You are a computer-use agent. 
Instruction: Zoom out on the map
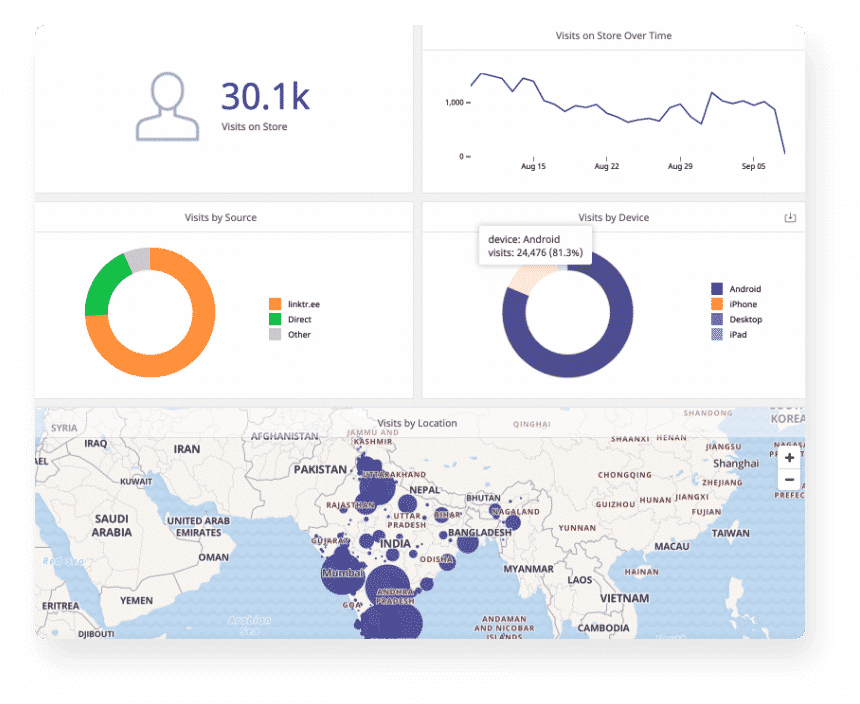pyautogui.click(x=790, y=479)
